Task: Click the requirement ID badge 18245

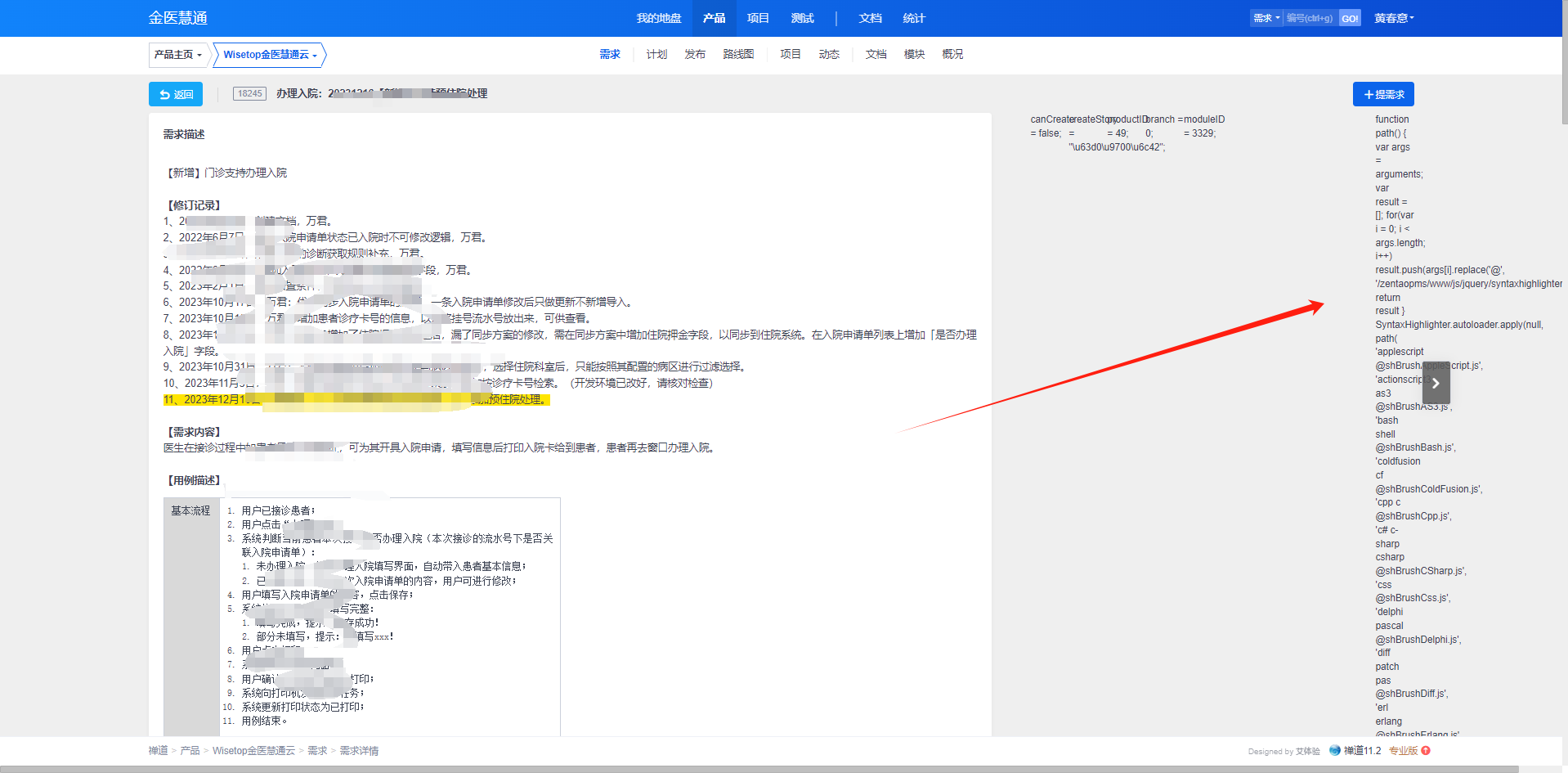Action: click(x=249, y=93)
